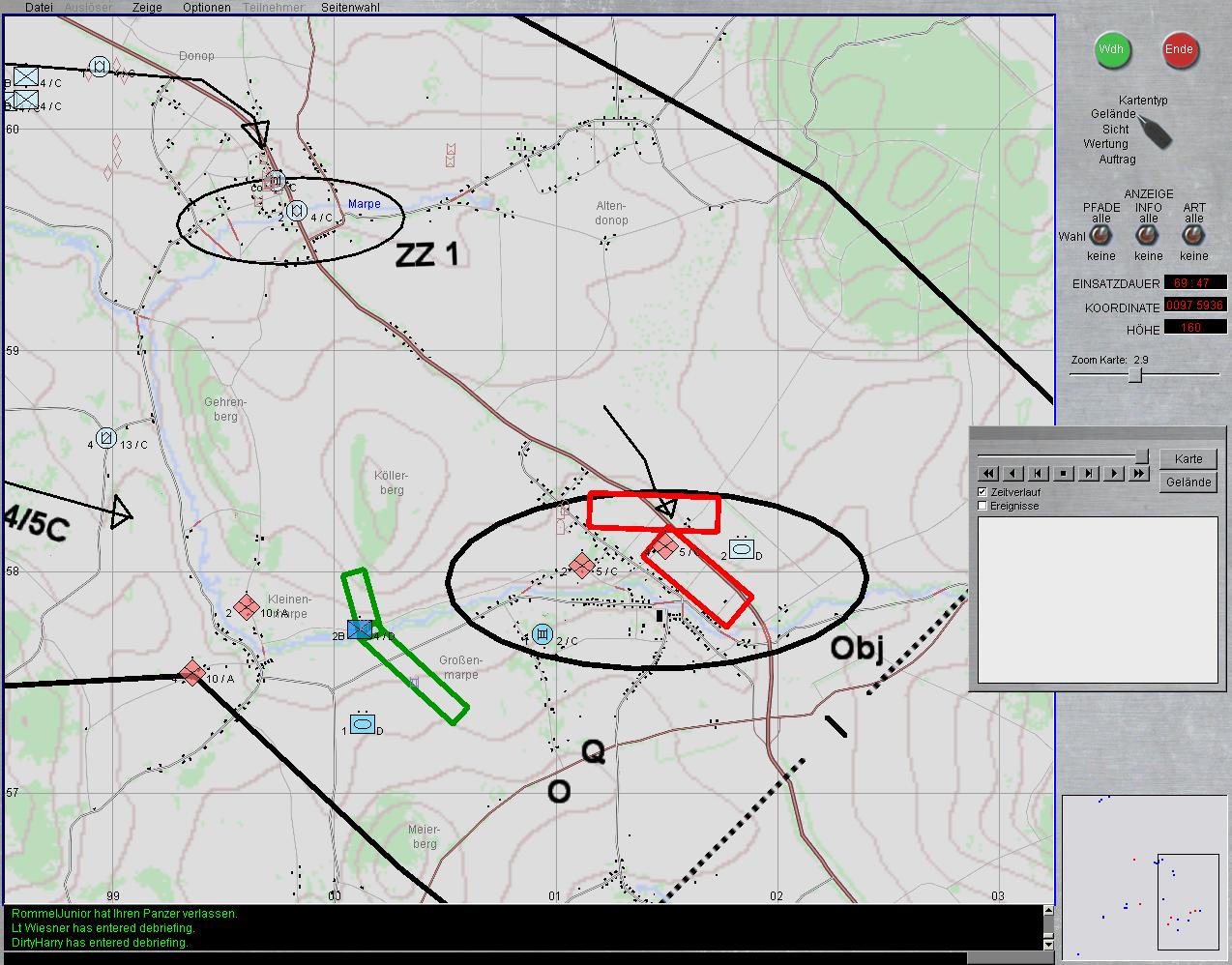
Task: Click the fast forward playback button
Action: point(1139,474)
